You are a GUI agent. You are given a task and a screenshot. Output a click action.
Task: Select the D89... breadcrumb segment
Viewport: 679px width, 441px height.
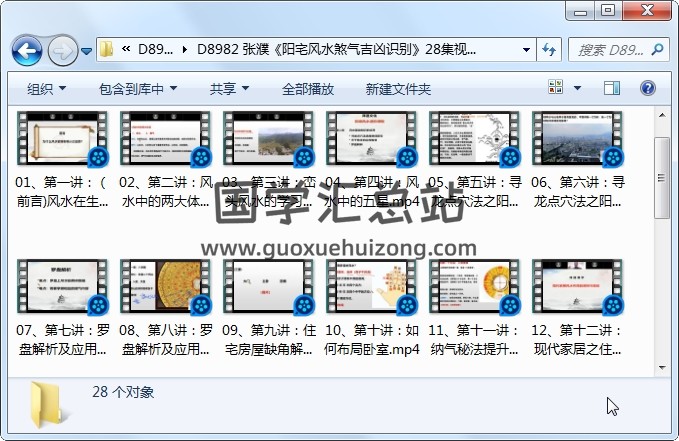click(x=155, y=49)
